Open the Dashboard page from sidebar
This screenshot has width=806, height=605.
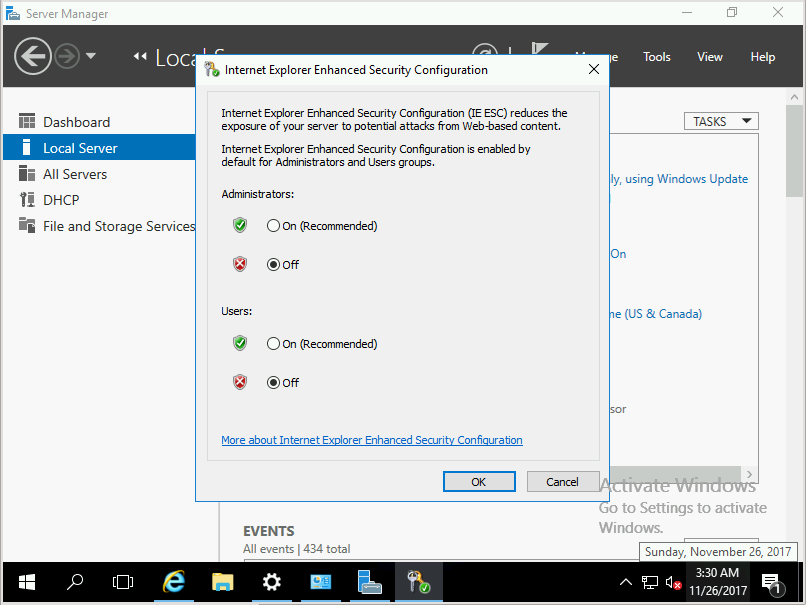77,122
